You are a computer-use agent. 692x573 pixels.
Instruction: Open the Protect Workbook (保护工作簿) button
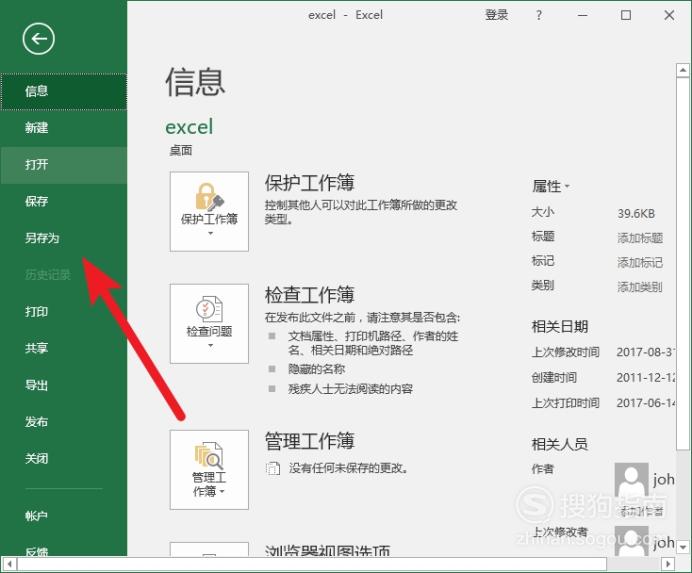pyautogui.click(x=209, y=211)
